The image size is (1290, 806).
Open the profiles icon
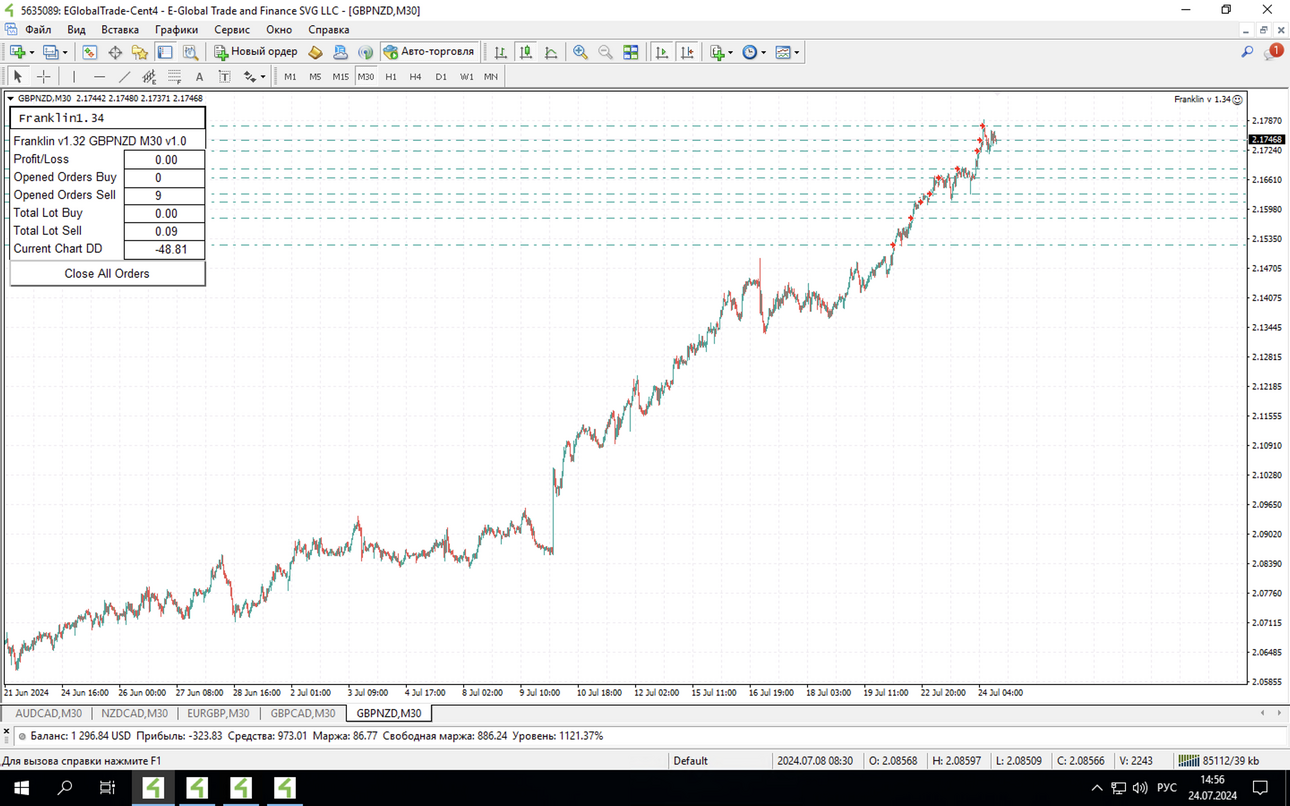52,52
